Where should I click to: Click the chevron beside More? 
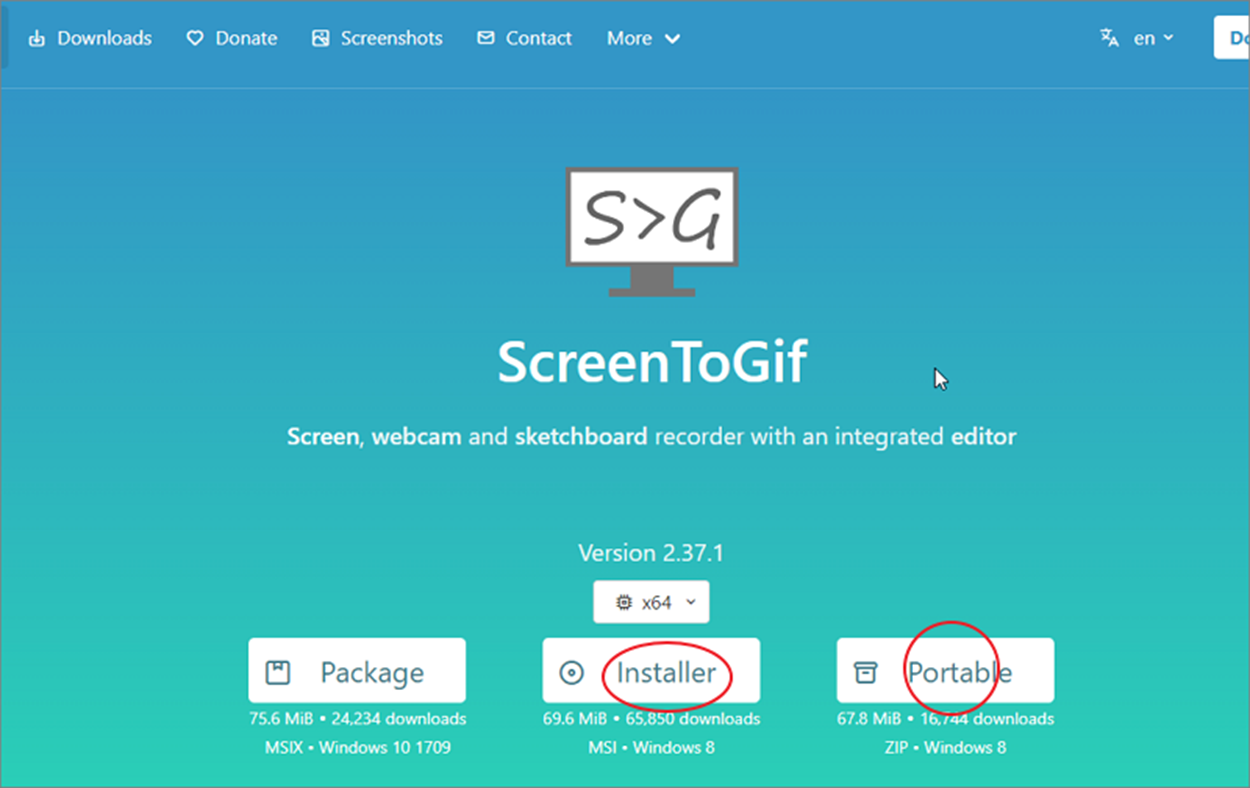672,39
